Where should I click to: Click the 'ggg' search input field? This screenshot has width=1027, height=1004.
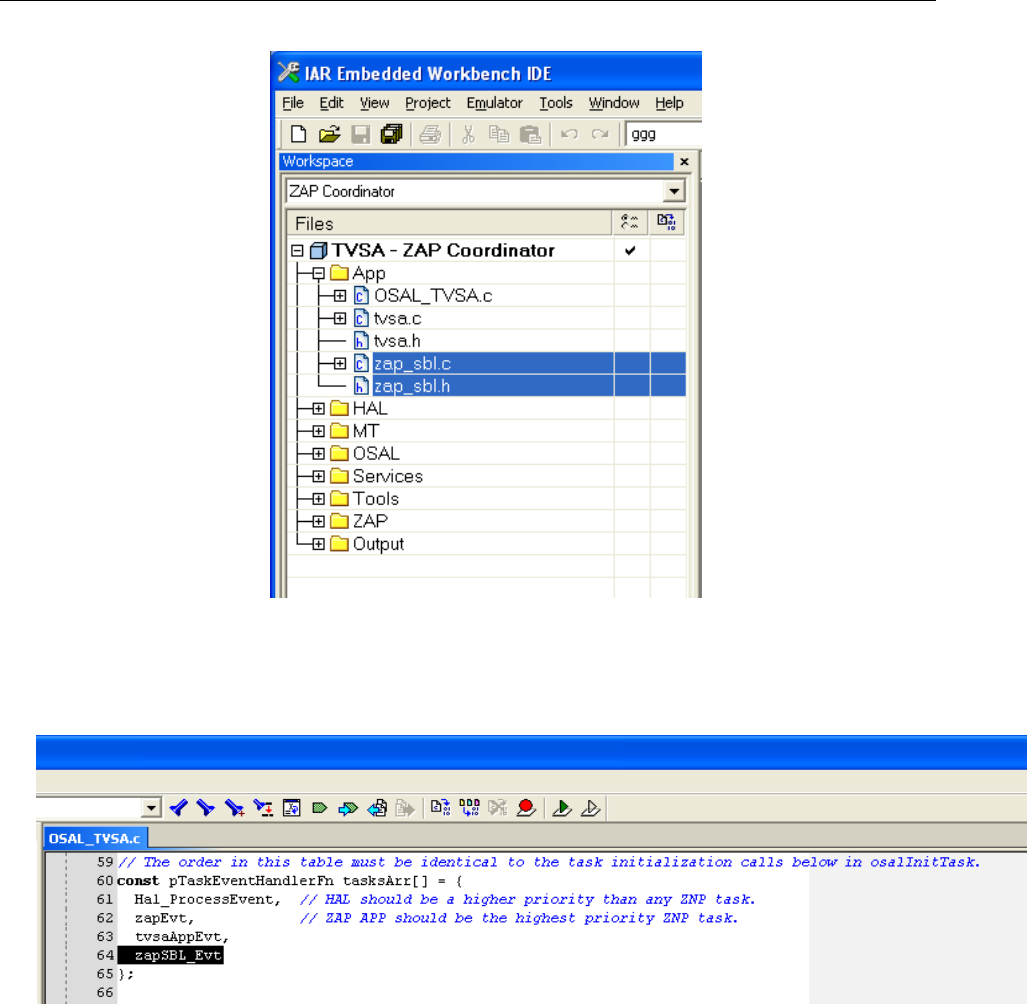663,134
